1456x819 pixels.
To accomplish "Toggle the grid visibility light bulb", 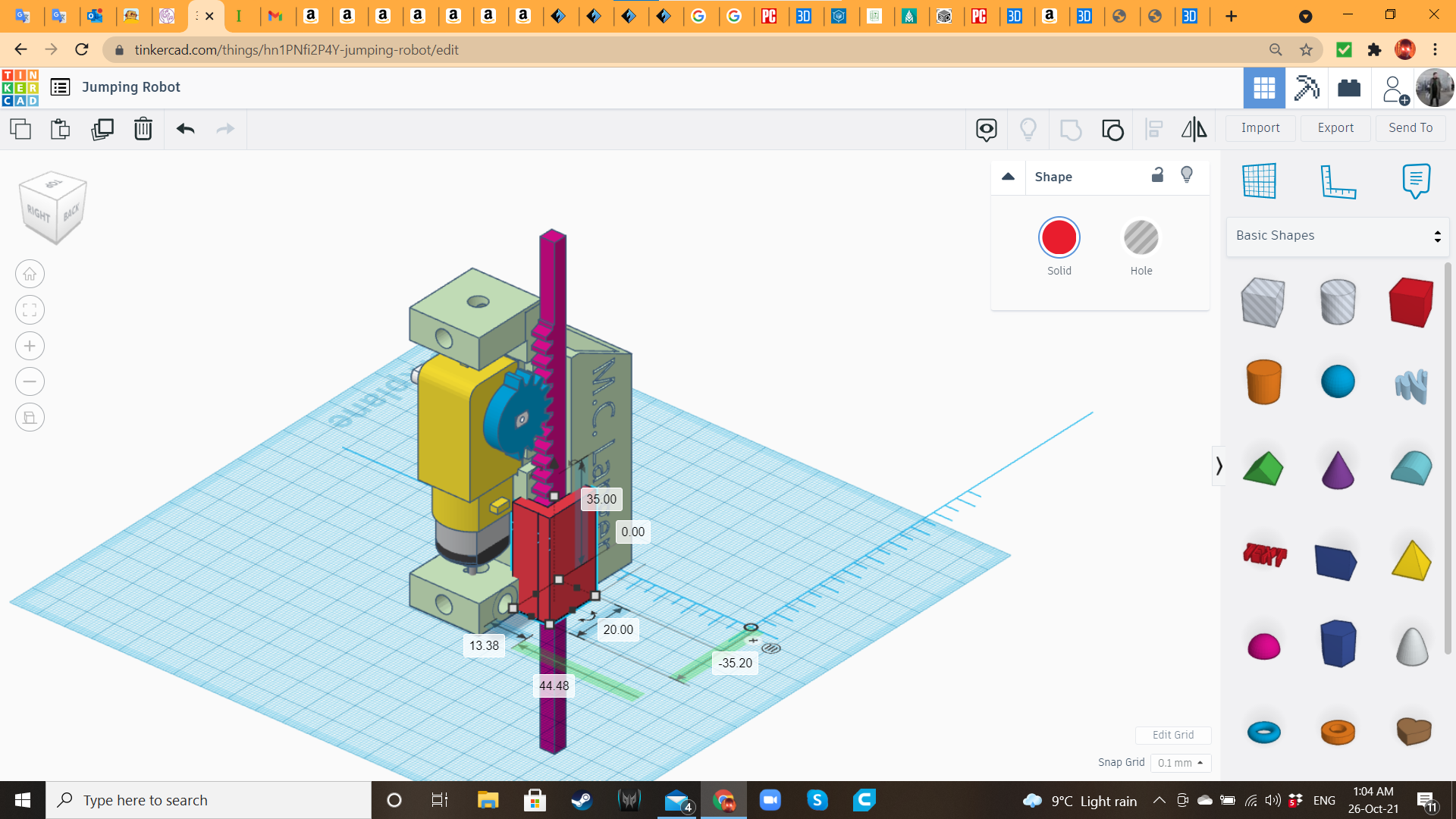I will (1188, 174).
